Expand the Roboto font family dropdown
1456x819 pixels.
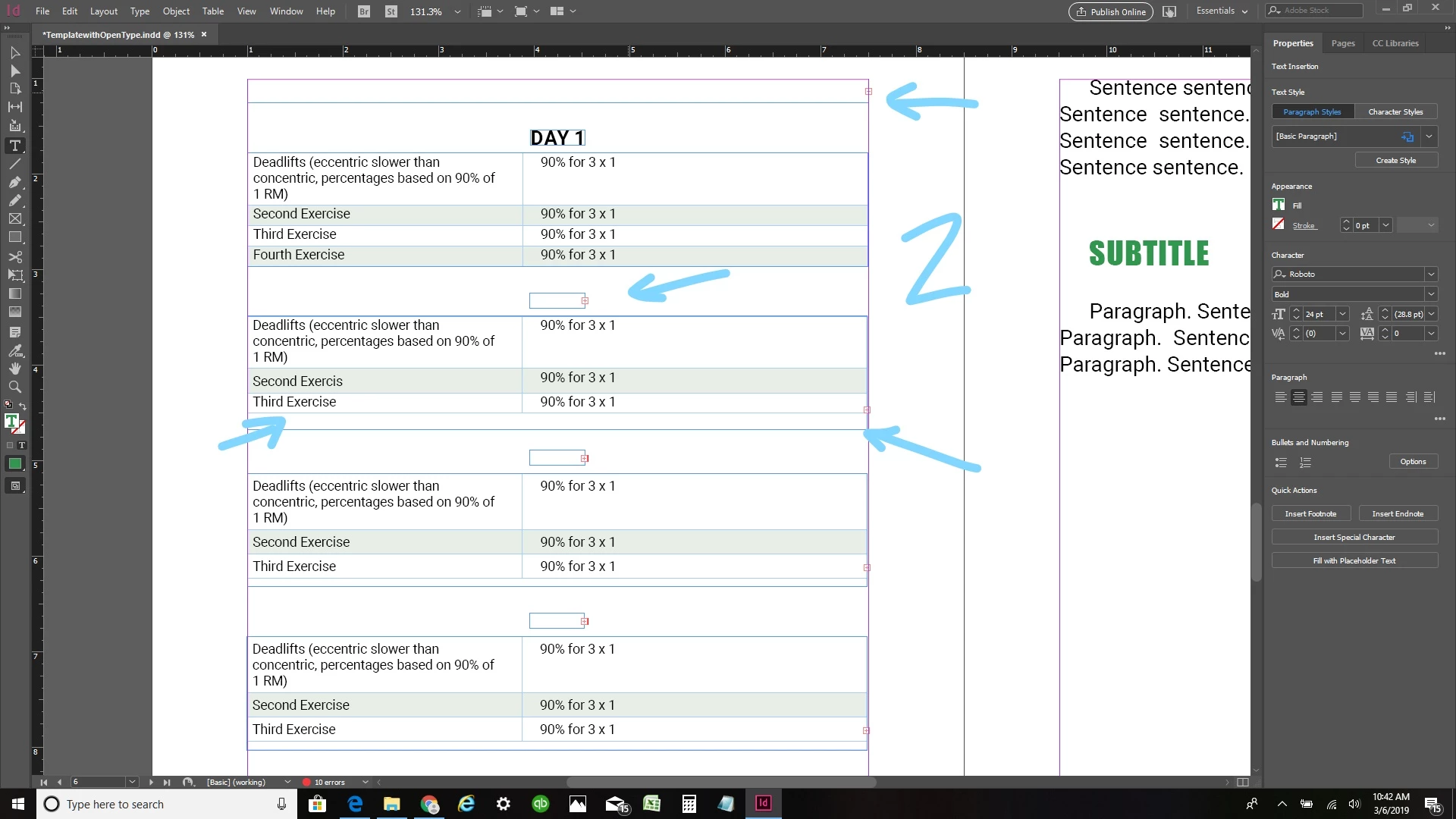[x=1430, y=274]
